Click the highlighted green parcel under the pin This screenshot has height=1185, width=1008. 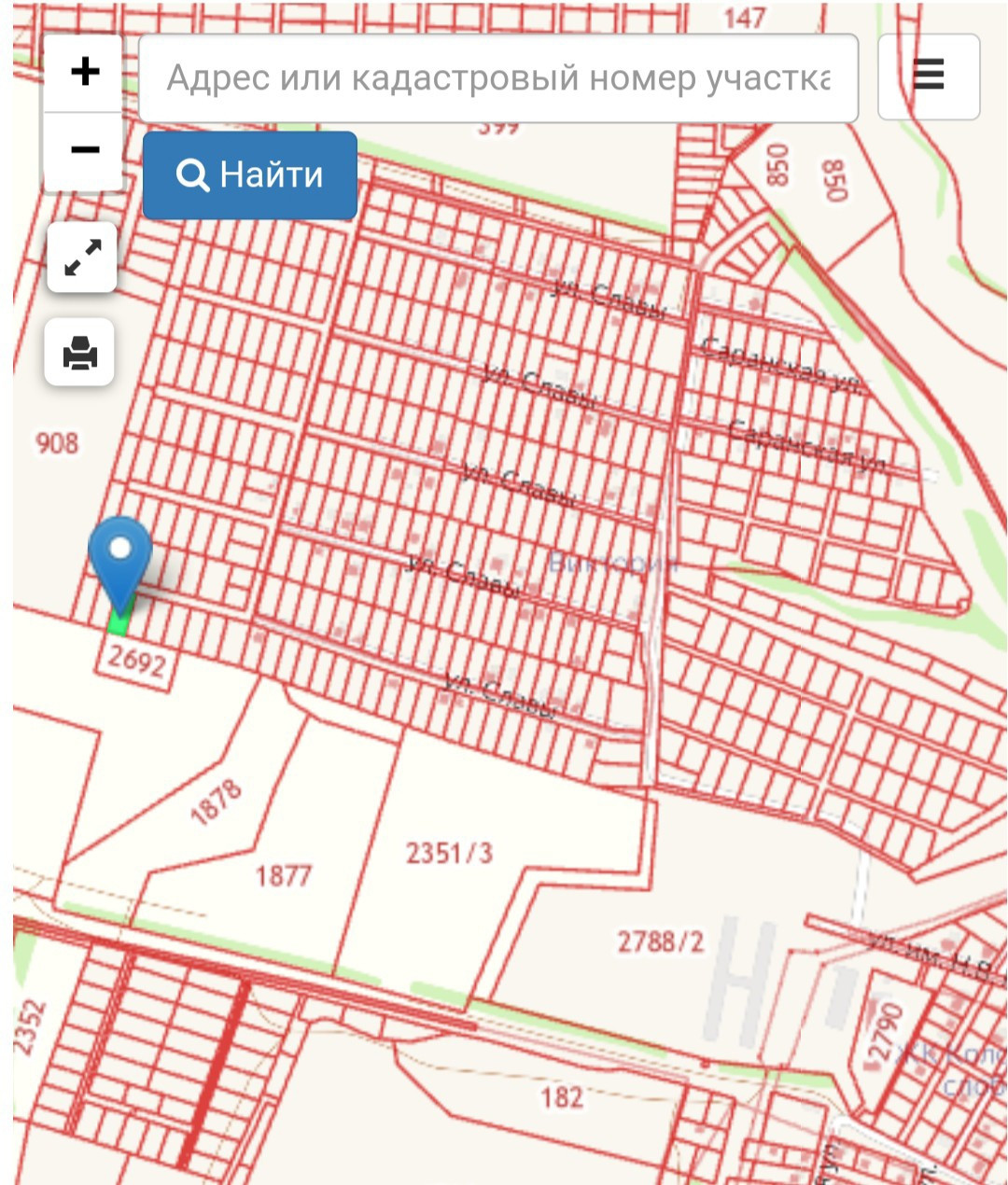119,623
